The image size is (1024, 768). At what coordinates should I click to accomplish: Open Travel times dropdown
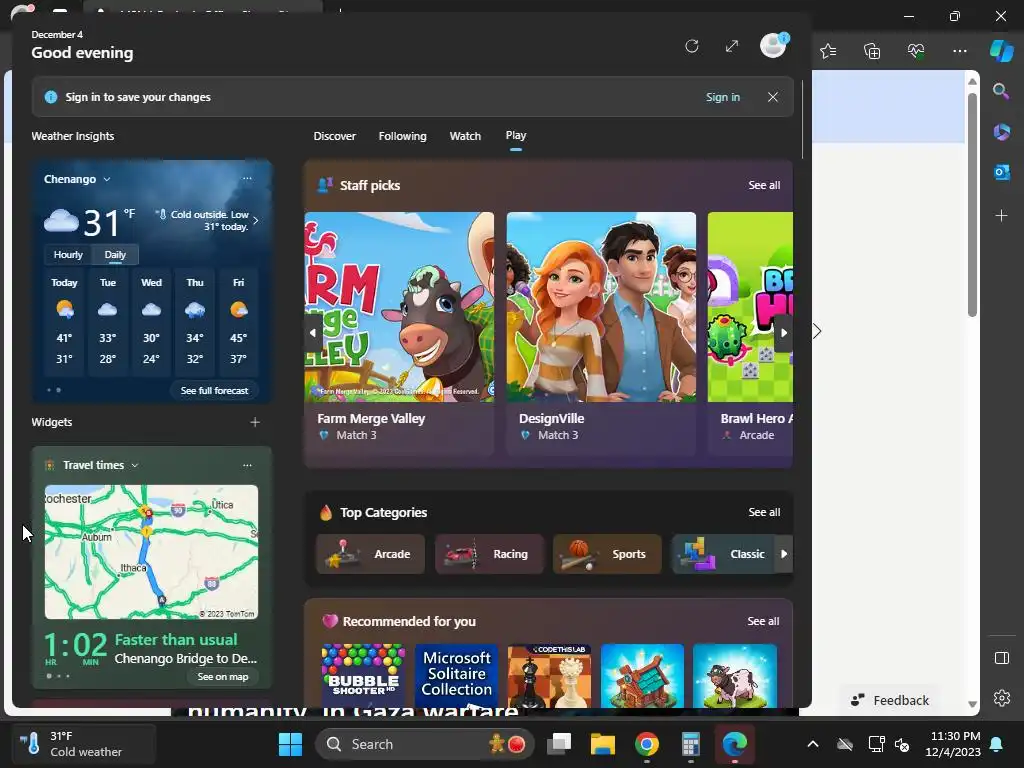tap(100, 465)
